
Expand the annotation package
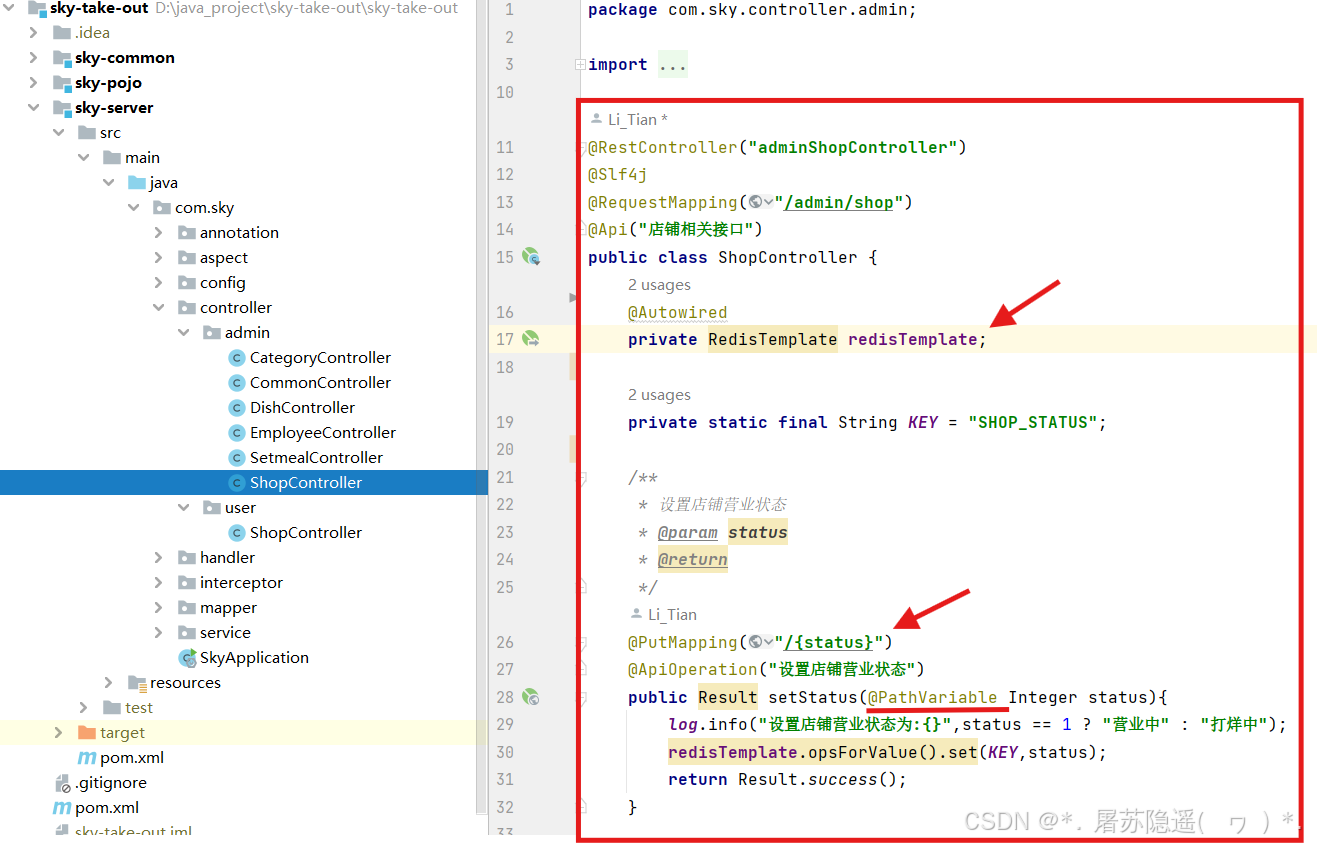click(159, 233)
